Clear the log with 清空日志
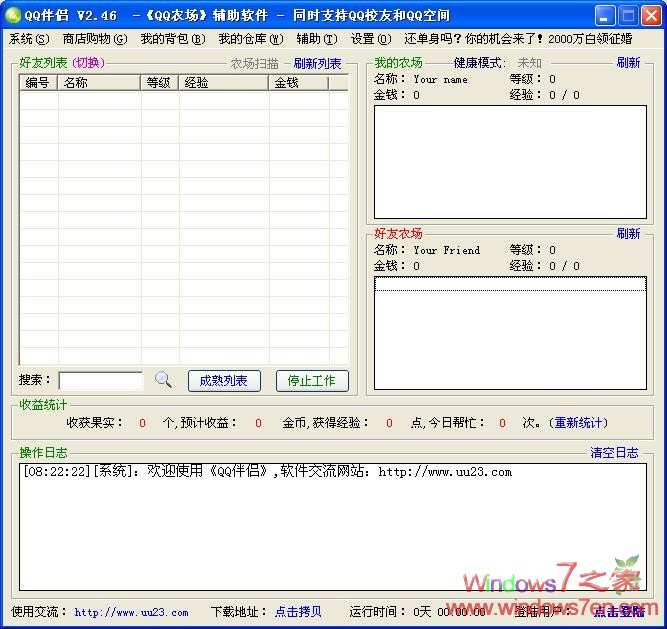 [614, 453]
